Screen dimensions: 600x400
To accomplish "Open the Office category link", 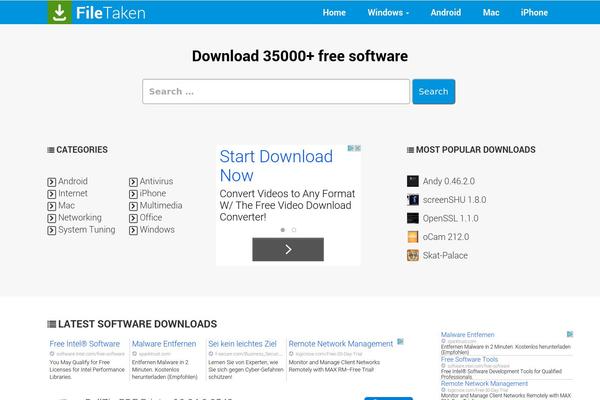I will coord(151,217).
